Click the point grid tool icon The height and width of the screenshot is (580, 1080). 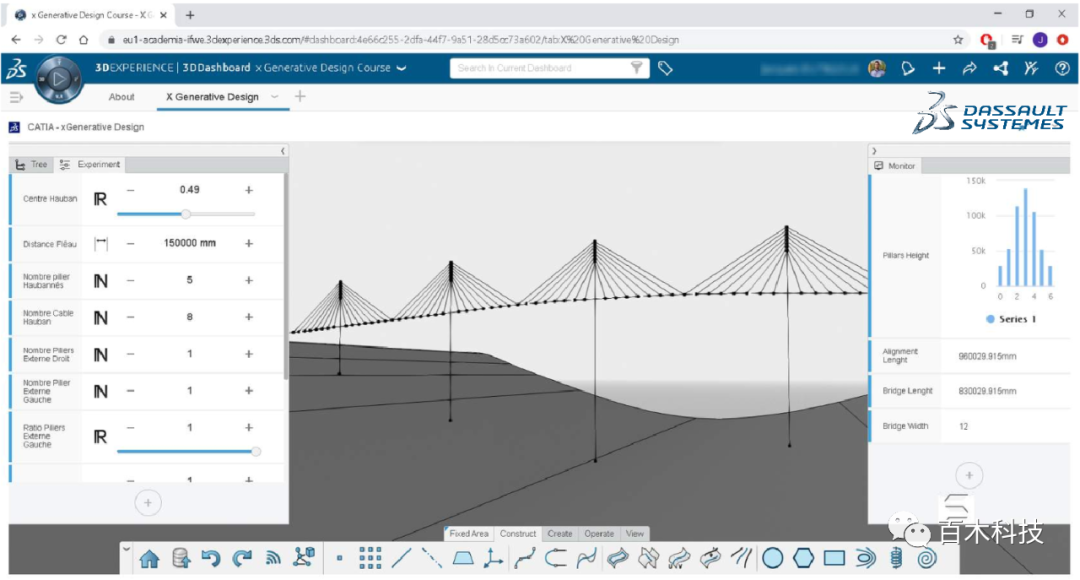(370, 558)
